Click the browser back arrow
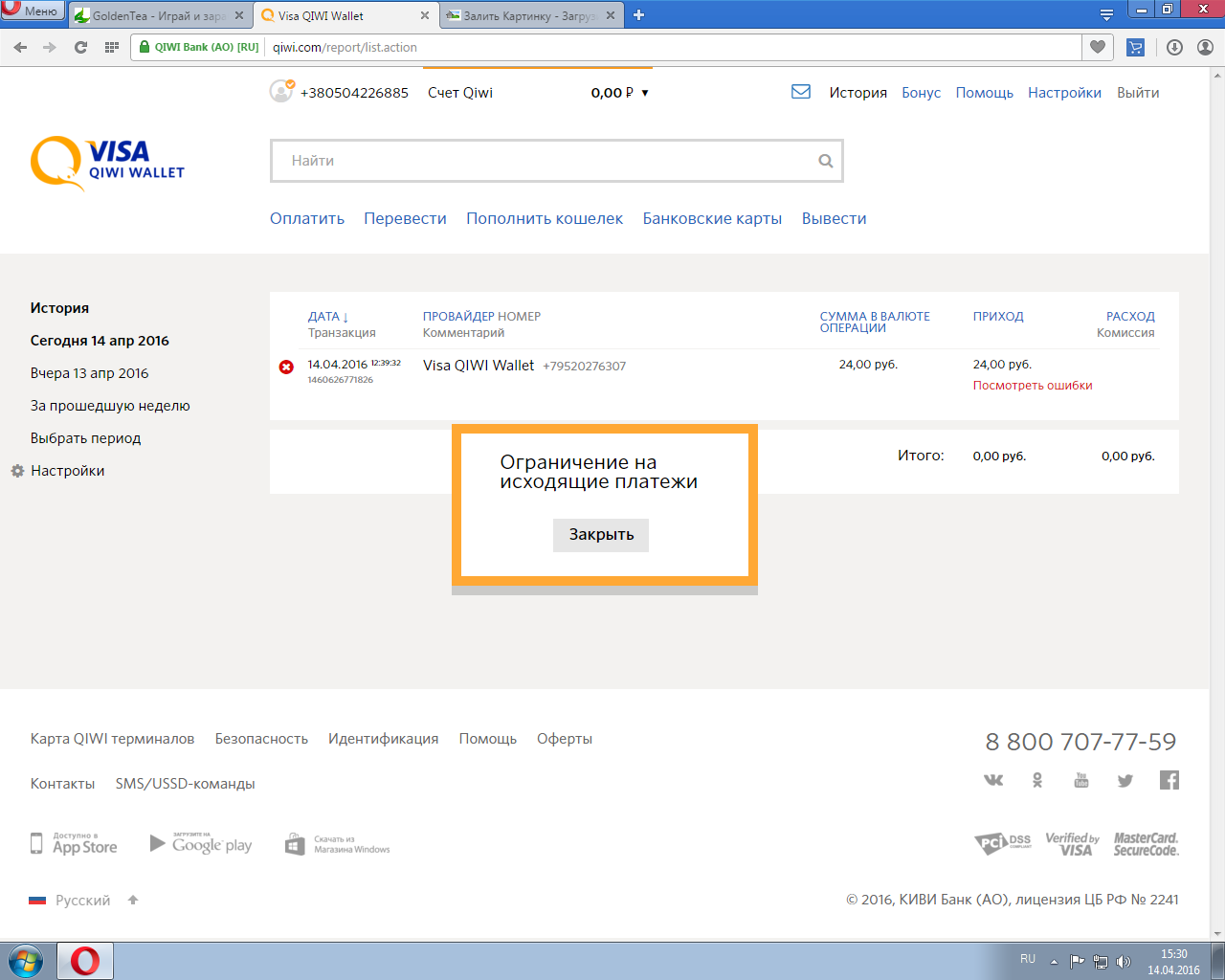 [x=20, y=47]
